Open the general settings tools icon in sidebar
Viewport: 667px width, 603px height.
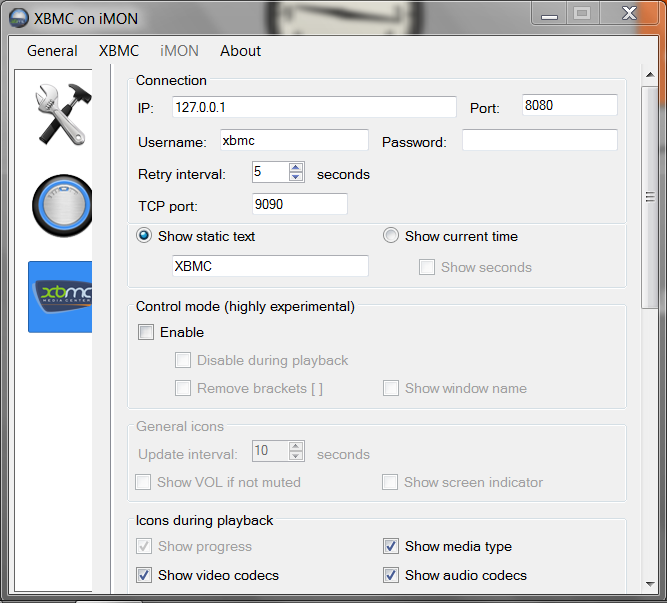click(x=63, y=114)
